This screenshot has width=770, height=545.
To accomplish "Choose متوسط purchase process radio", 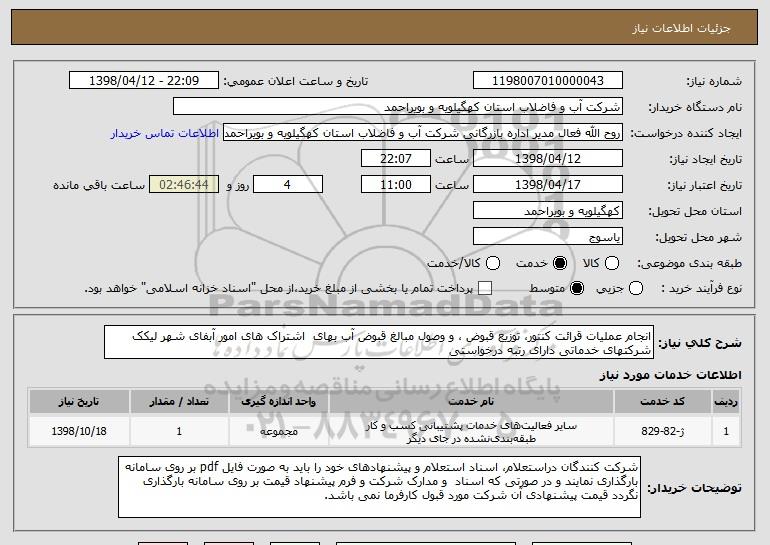I will [577, 288].
